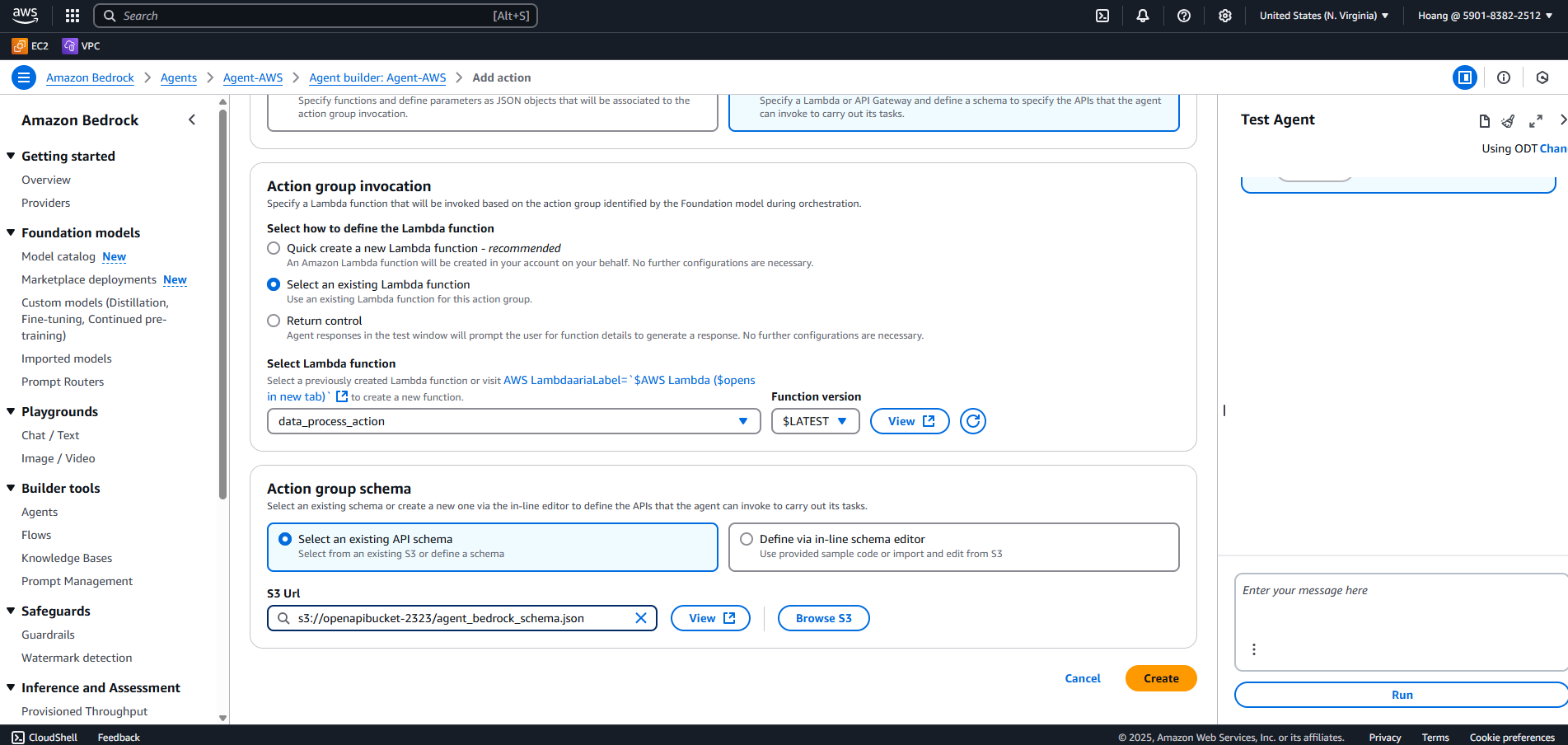The width and height of the screenshot is (1568, 745).
Task: Click the hexagon icon at breadcrumb right
Action: click(x=1542, y=77)
